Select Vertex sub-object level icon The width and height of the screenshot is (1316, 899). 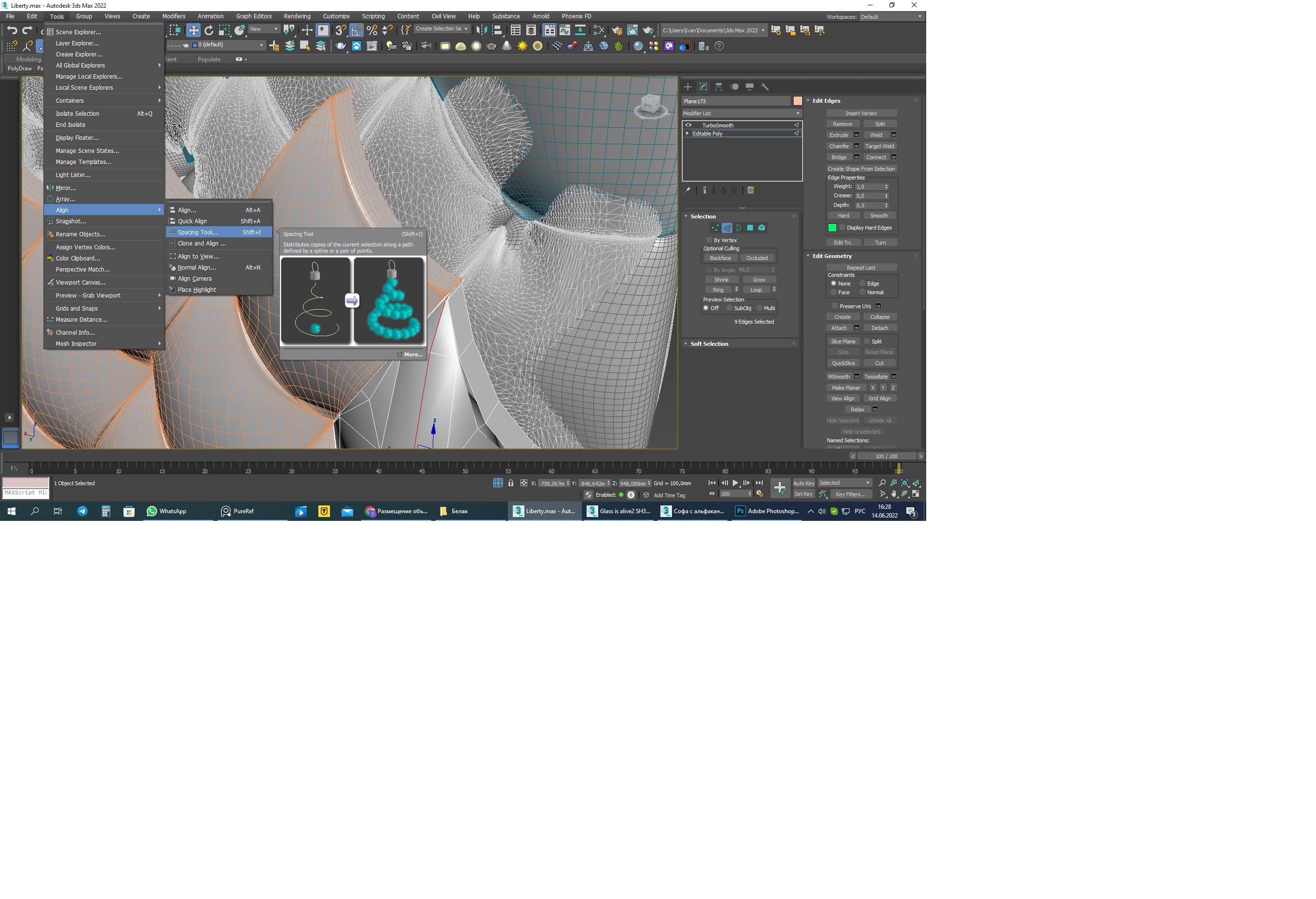(x=715, y=228)
